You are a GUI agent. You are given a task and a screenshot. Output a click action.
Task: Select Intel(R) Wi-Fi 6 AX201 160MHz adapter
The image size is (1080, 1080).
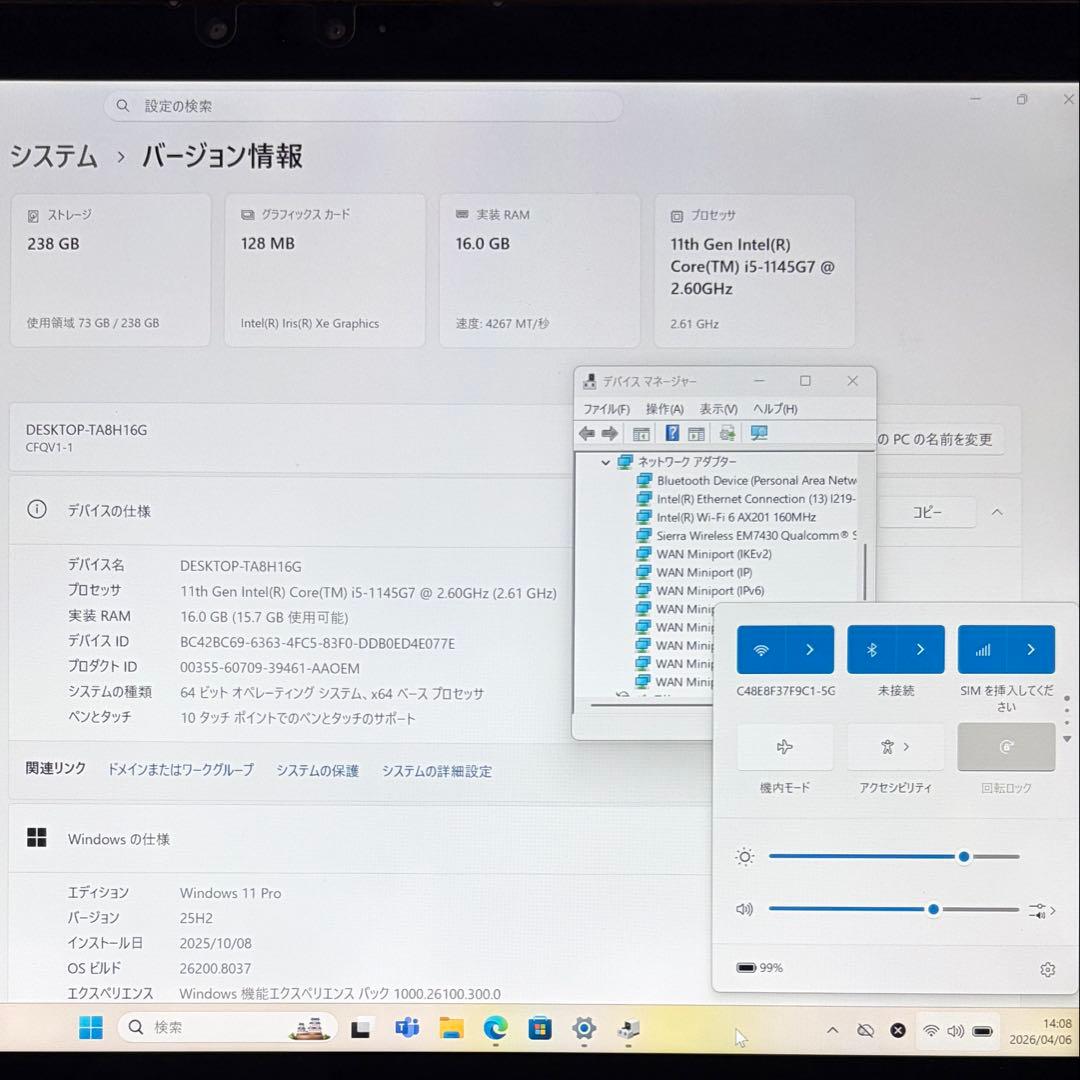pyautogui.click(x=727, y=517)
